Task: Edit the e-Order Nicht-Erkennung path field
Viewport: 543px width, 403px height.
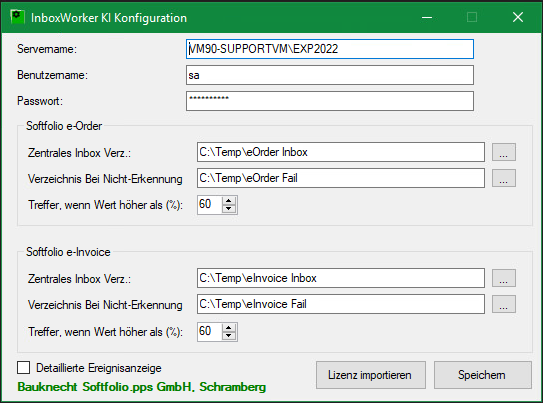Action: click(341, 178)
